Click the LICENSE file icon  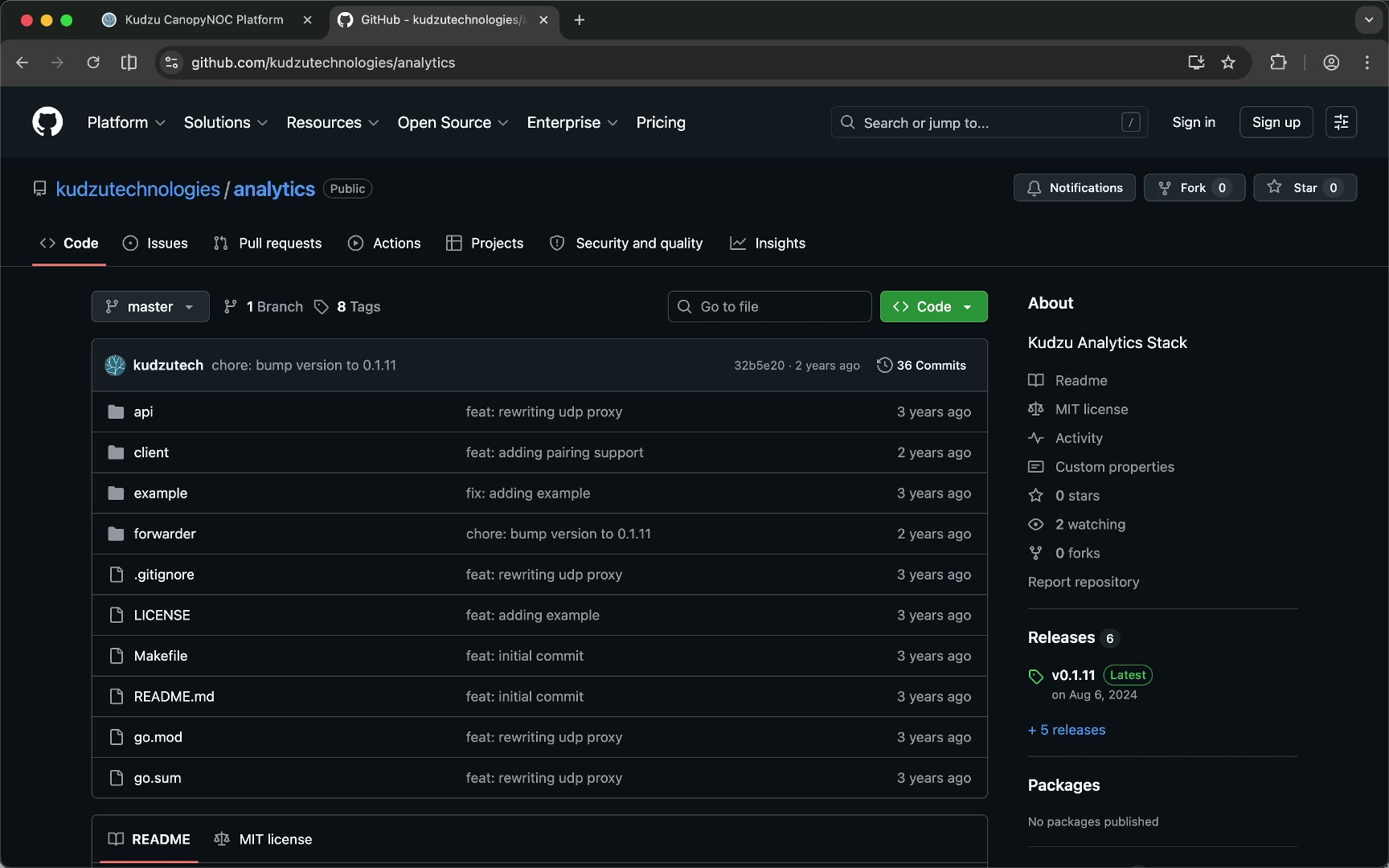tap(116, 615)
